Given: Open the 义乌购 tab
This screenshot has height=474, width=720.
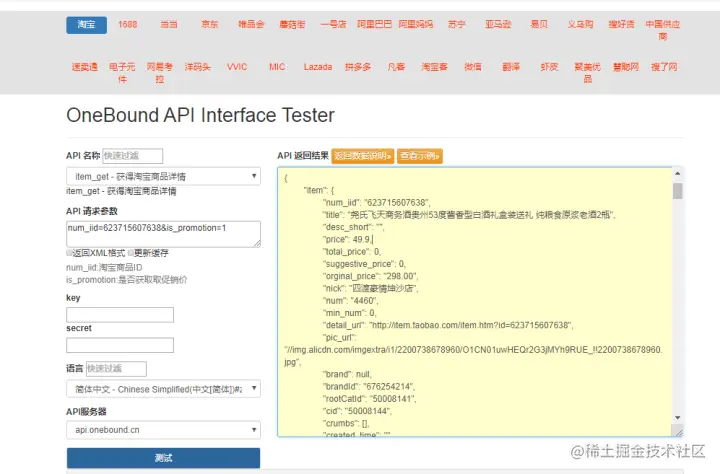Looking at the screenshot, I should 580,25.
